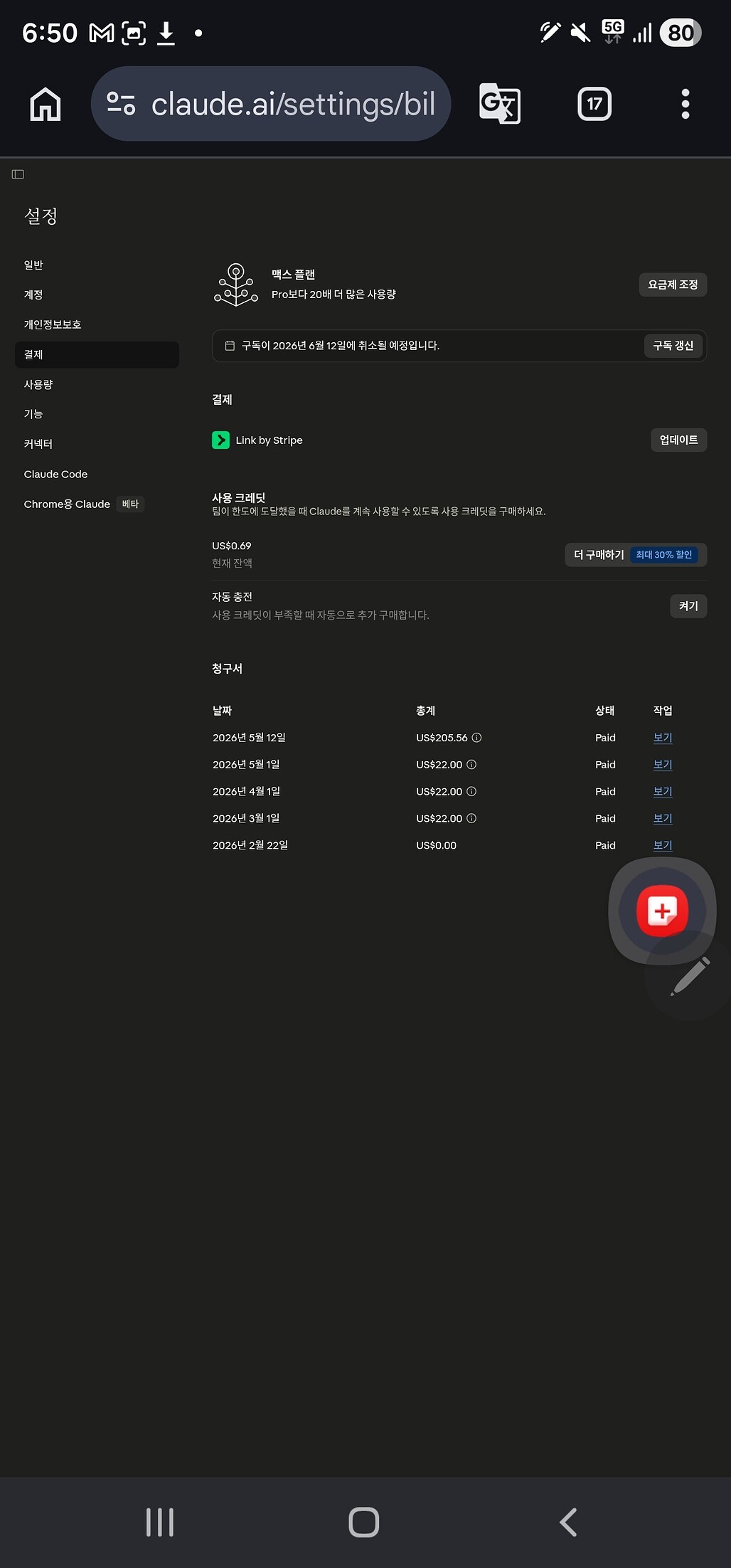Screen dimensions: 731x1568
Task: Click the 더 구매하기 credits button
Action: 636,555
